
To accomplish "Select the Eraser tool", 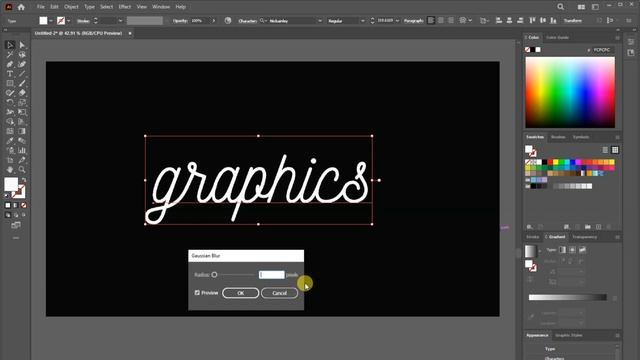I will coord(22,93).
